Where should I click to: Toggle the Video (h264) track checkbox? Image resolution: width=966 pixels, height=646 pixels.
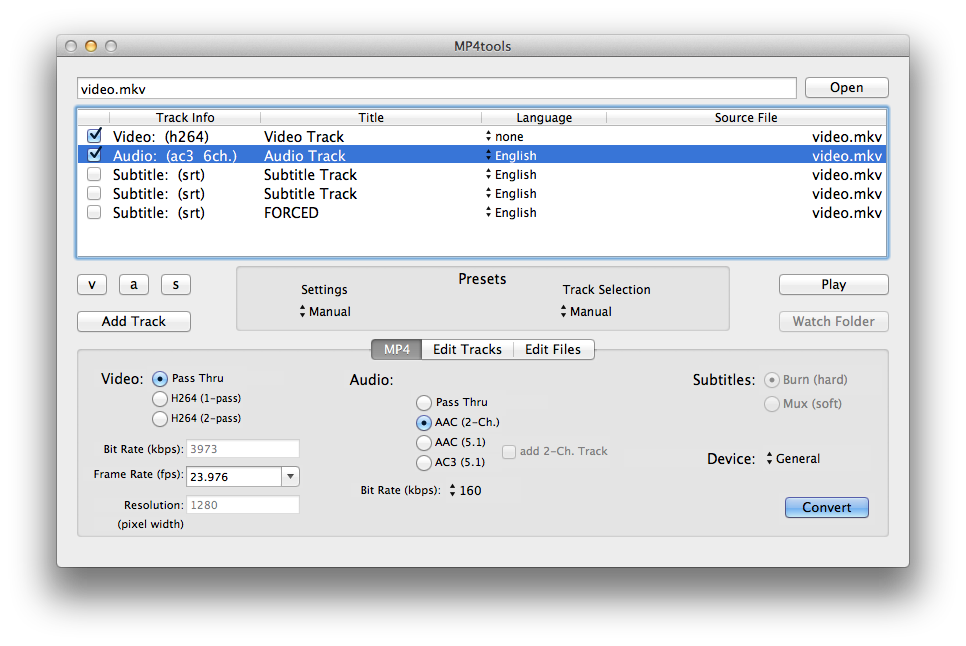coord(94,135)
